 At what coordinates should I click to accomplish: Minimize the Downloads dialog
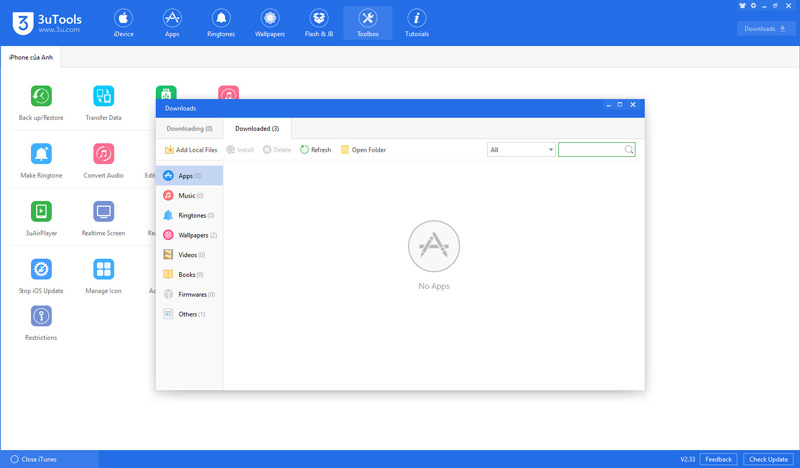[608, 105]
